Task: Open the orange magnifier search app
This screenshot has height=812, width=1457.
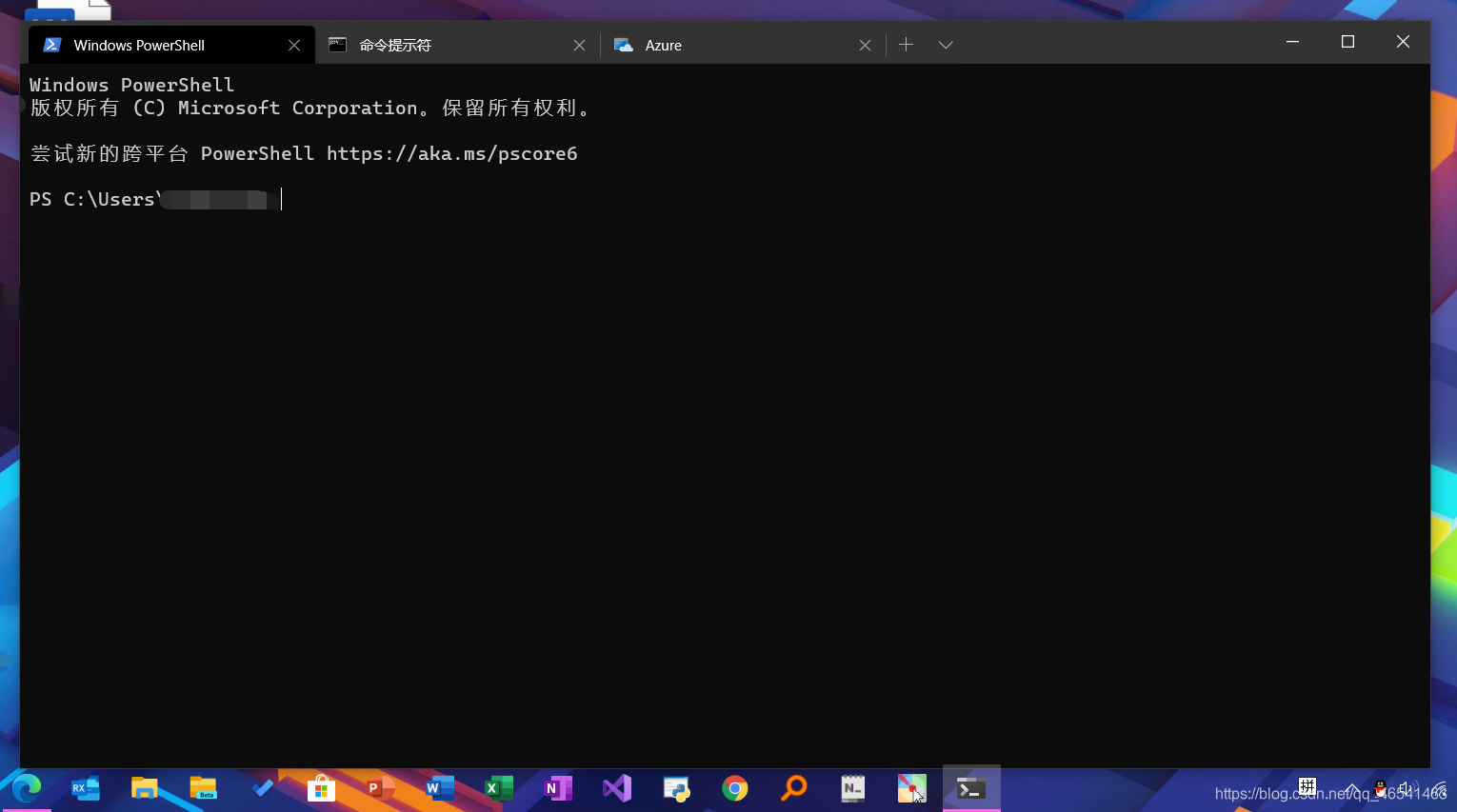Action: [794, 788]
